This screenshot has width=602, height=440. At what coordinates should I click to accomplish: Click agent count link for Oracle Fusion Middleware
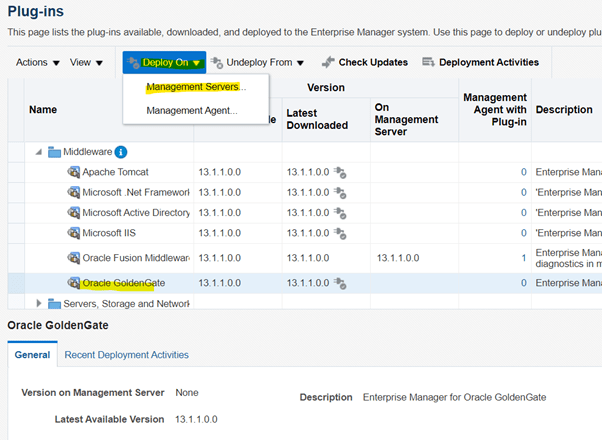click(523, 258)
